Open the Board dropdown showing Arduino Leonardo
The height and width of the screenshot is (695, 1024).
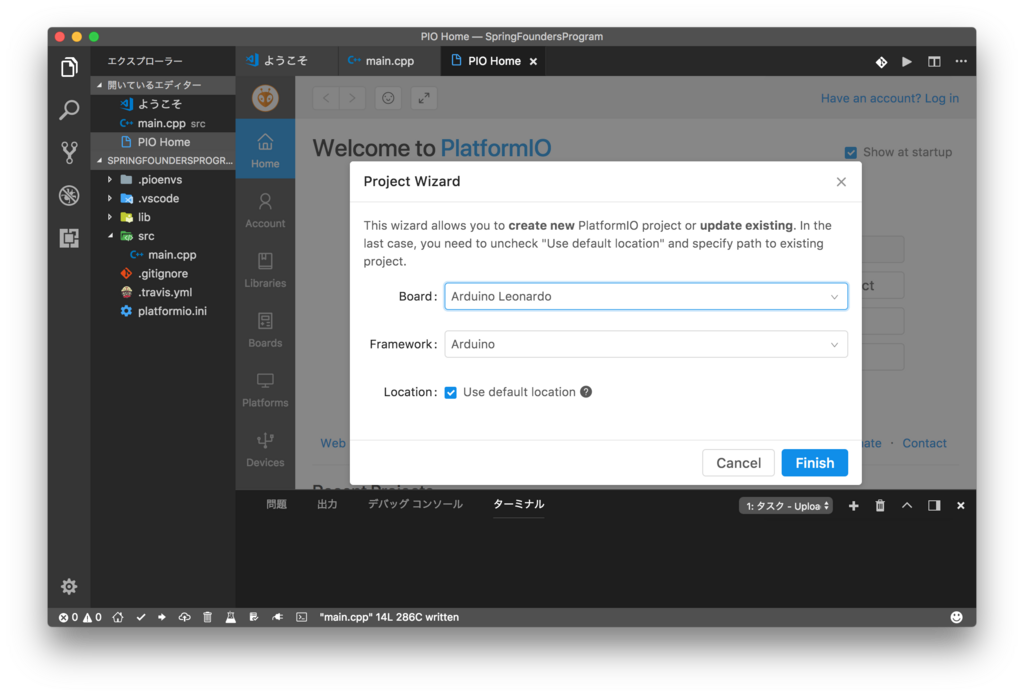pyautogui.click(x=646, y=297)
